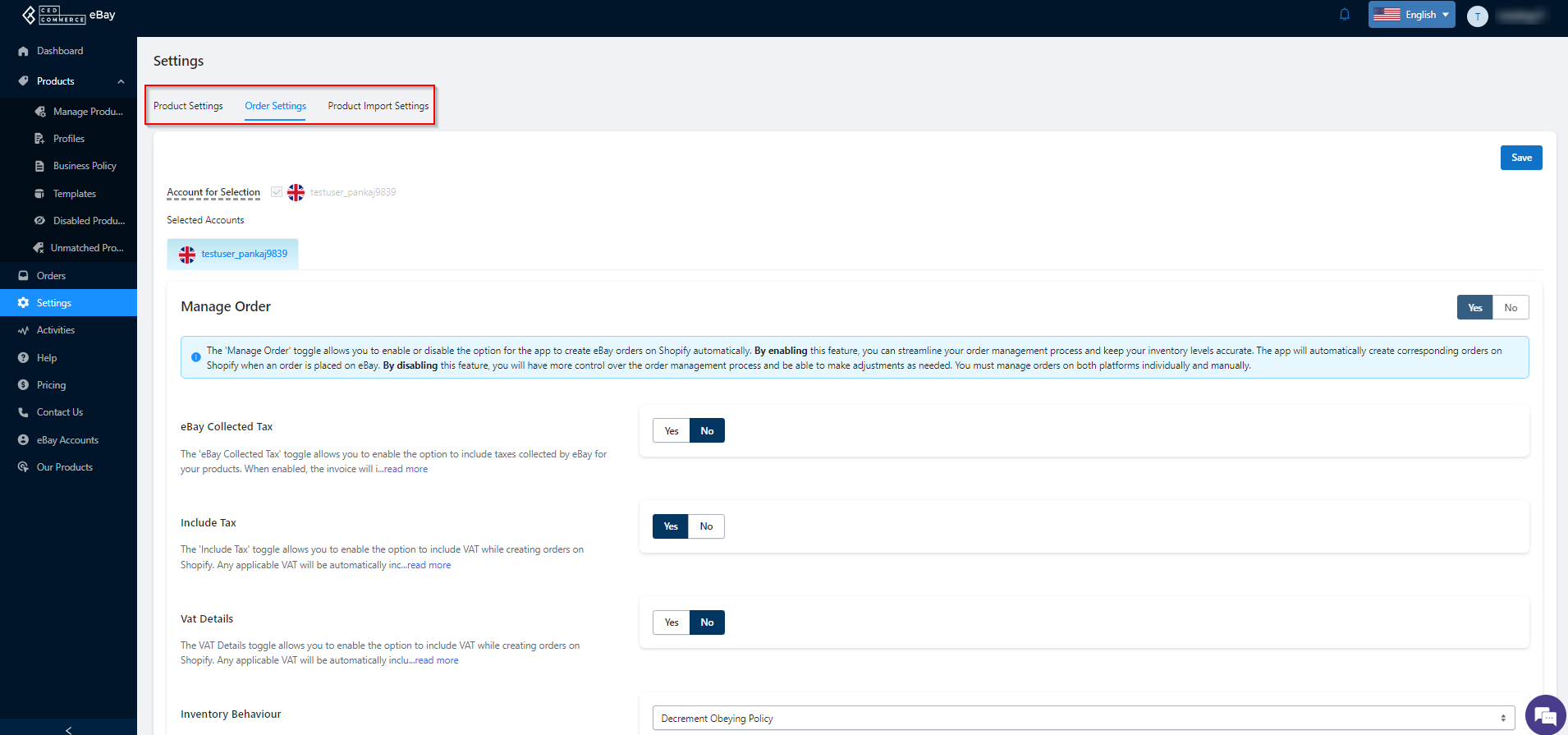
Task: Click the CedCommerce eBay logo
Action: pos(68,15)
